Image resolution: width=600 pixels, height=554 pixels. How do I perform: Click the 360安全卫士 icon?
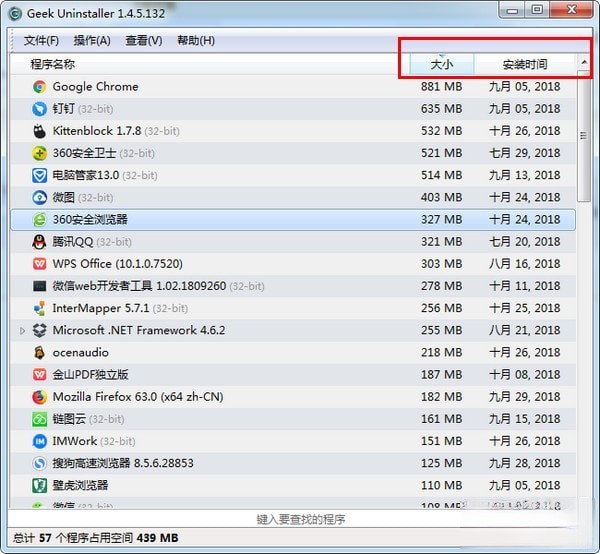39,153
